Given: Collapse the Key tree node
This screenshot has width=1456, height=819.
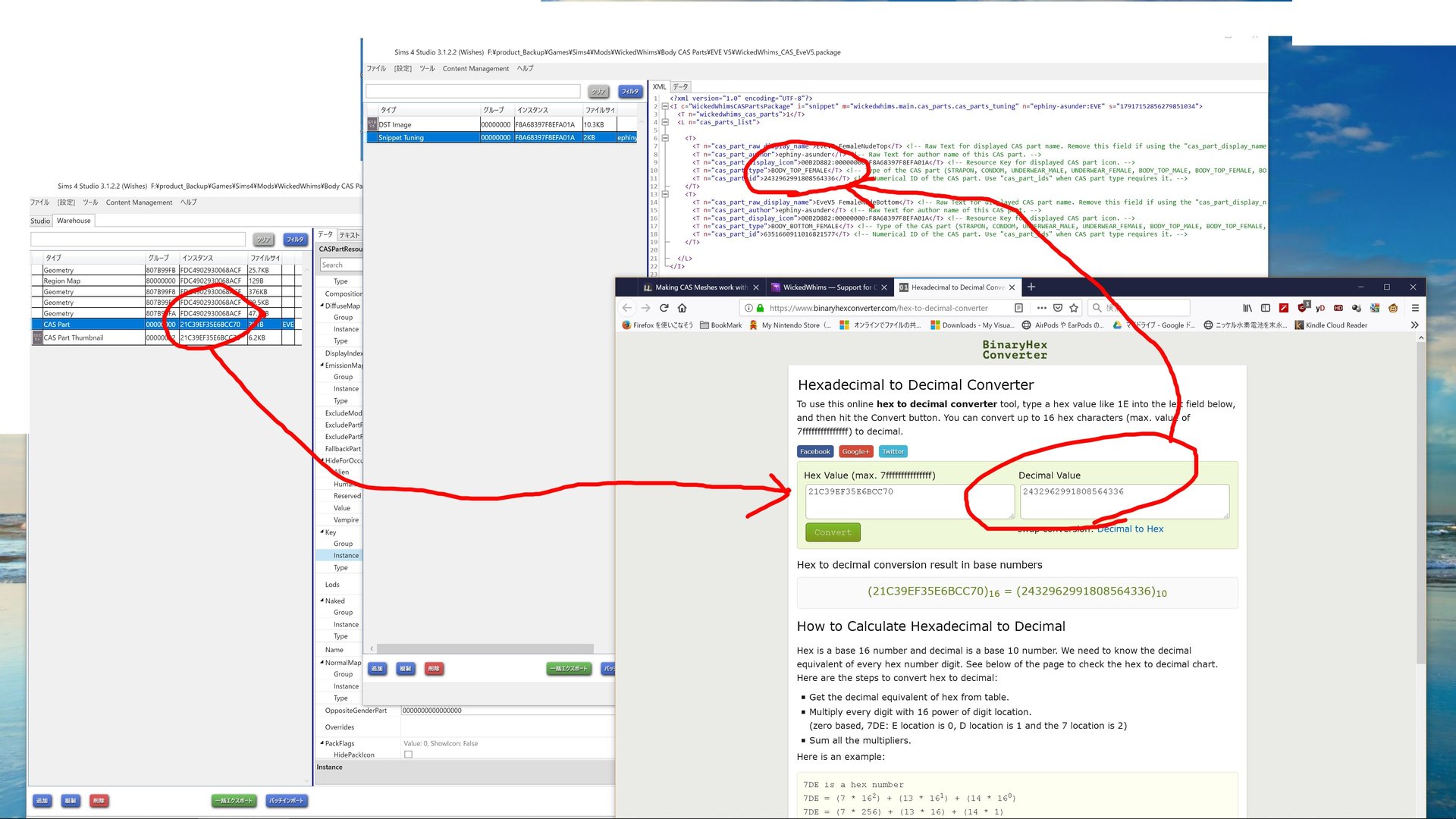Looking at the screenshot, I should tap(322, 532).
